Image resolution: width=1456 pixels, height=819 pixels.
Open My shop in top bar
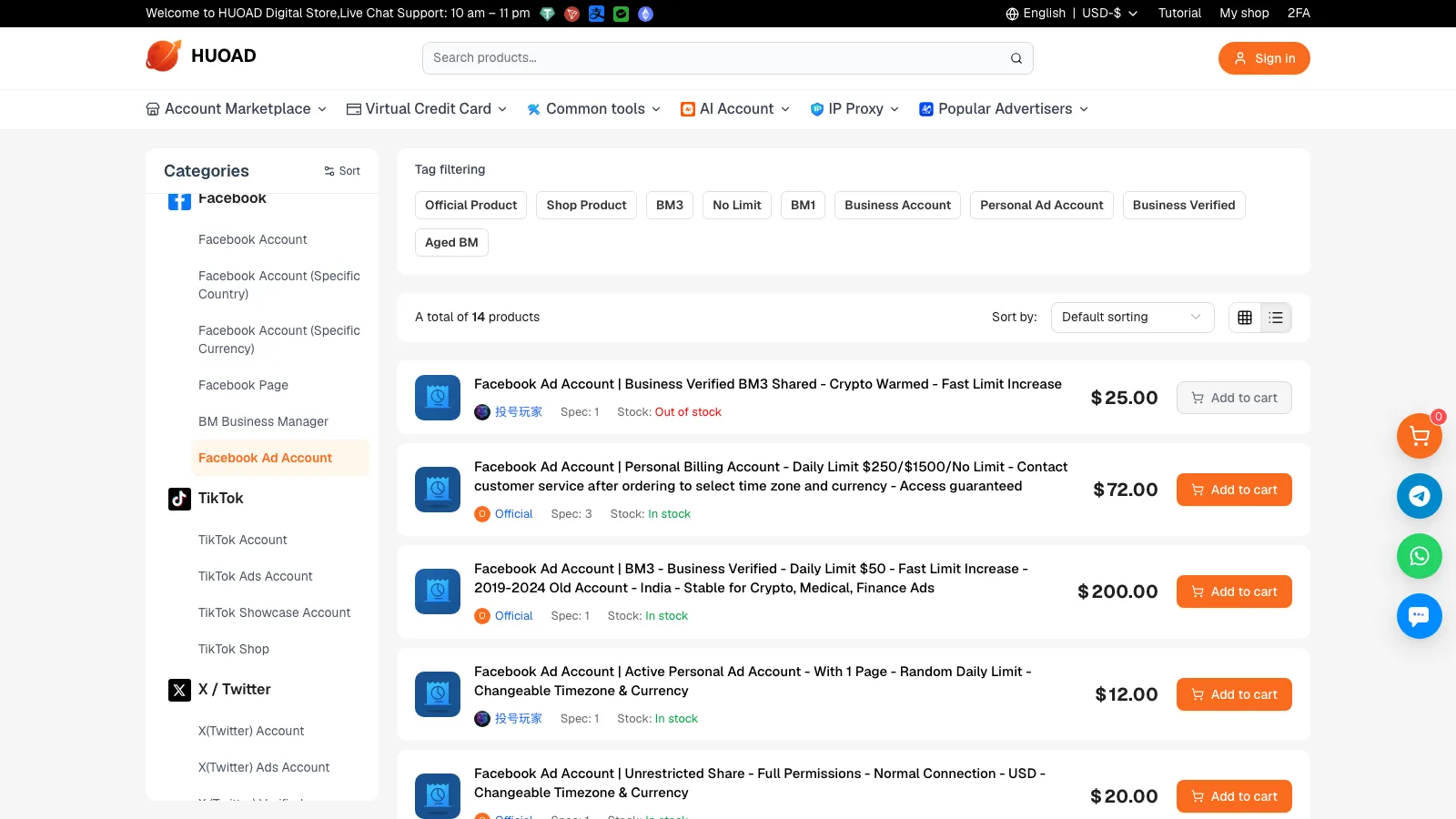[x=1244, y=14]
